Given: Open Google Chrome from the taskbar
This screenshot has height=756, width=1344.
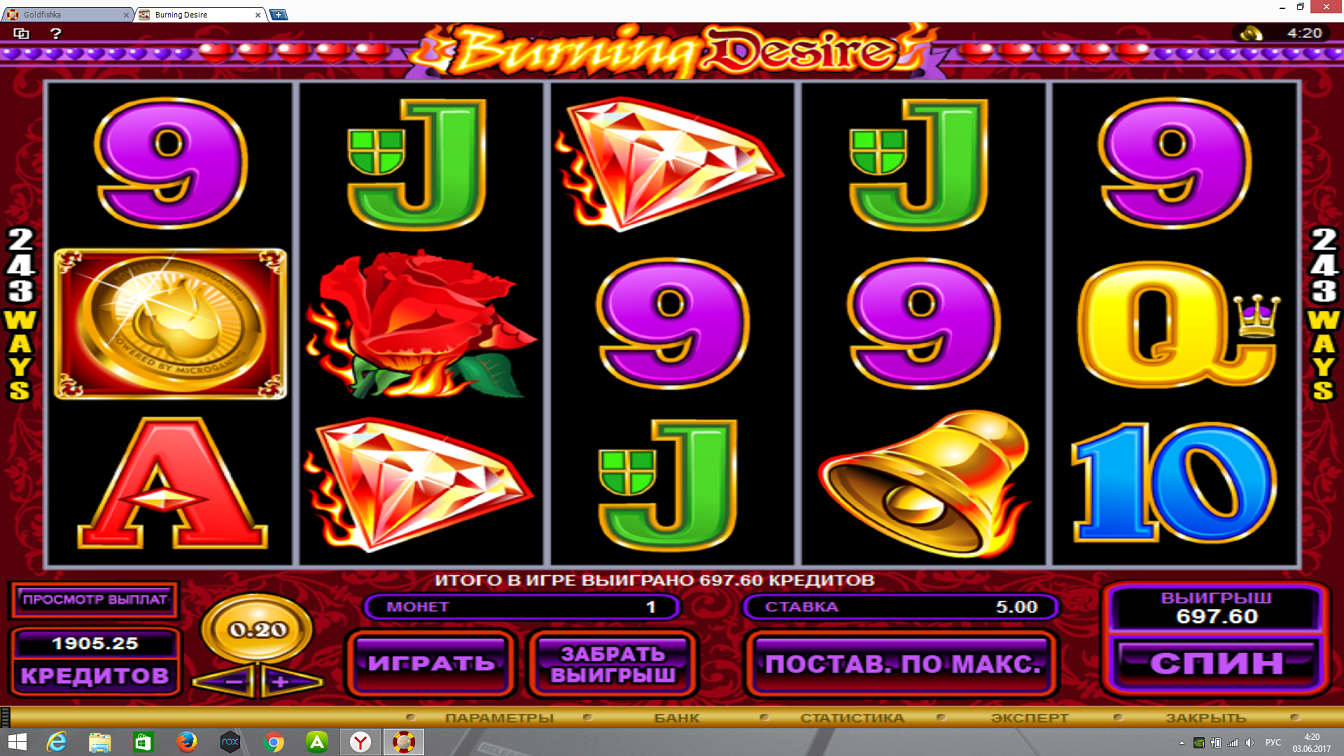Looking at the screenshot, I should click(273, 742).
